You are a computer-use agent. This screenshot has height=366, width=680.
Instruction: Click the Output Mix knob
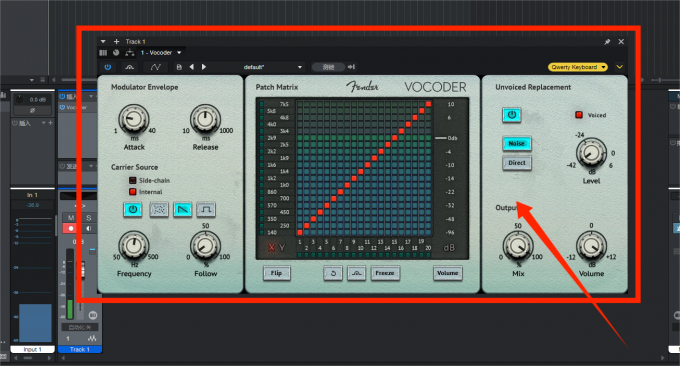518,246
